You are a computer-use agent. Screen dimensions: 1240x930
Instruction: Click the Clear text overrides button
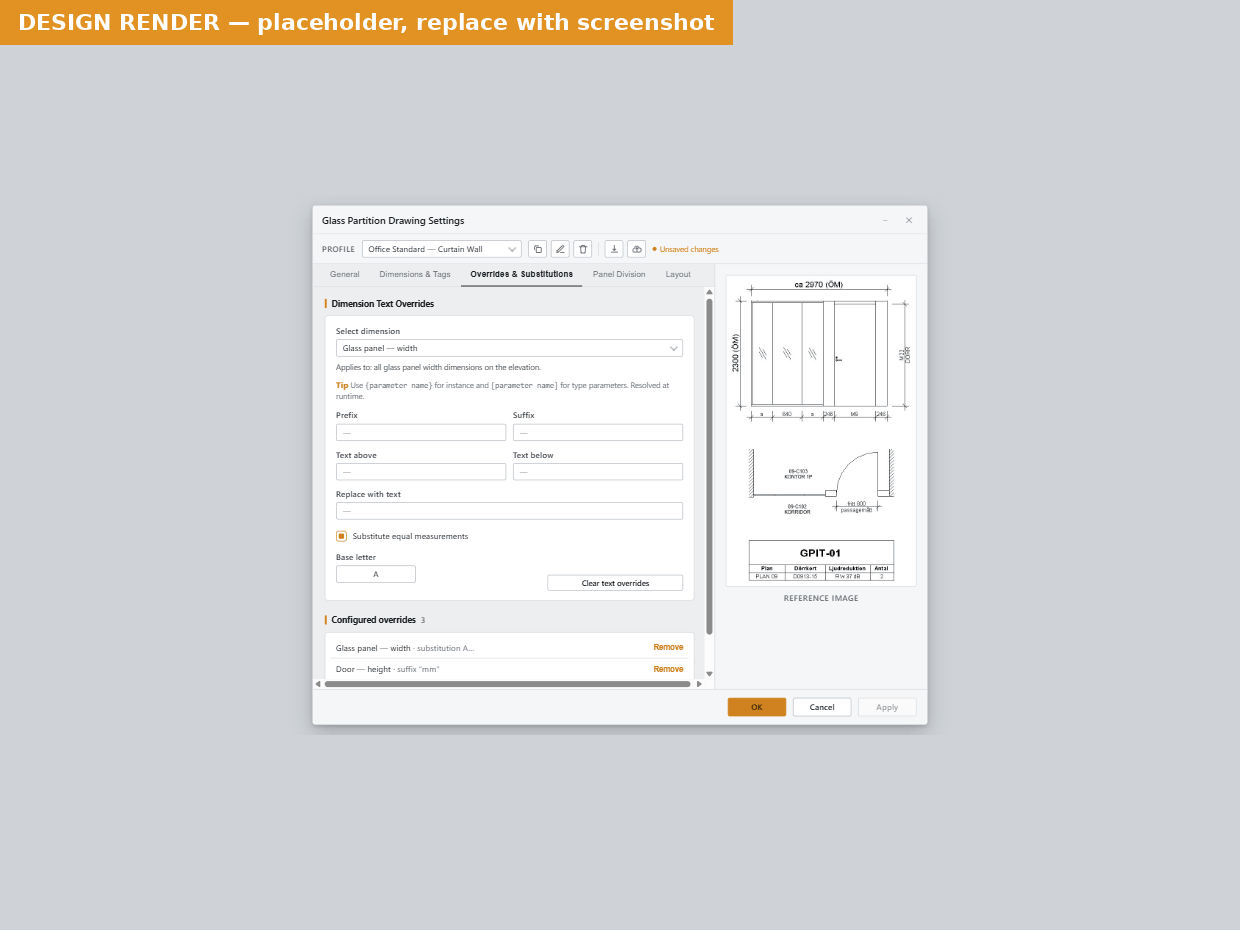tap(615, 583)
